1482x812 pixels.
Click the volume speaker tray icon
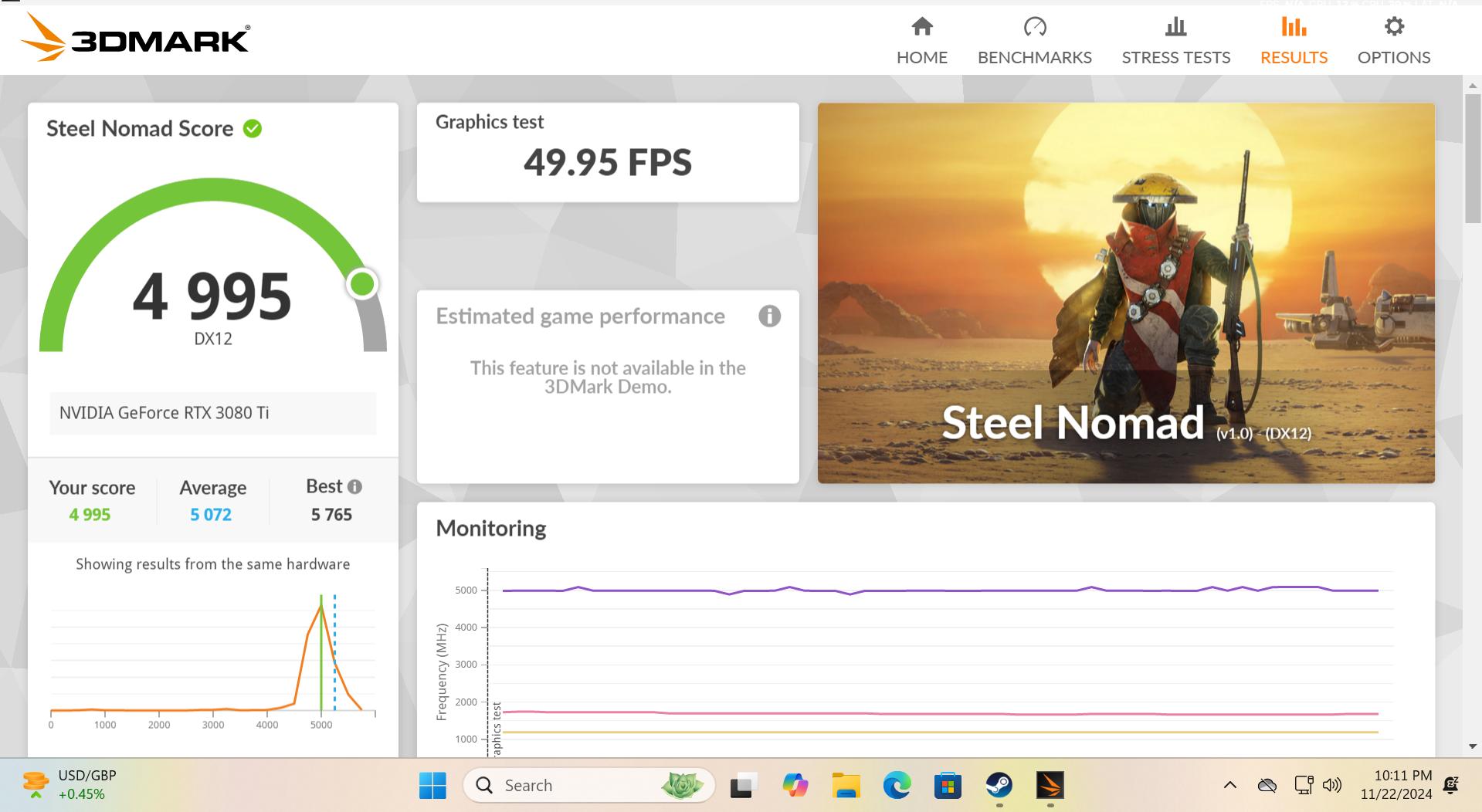click(x=1332, y=786)
